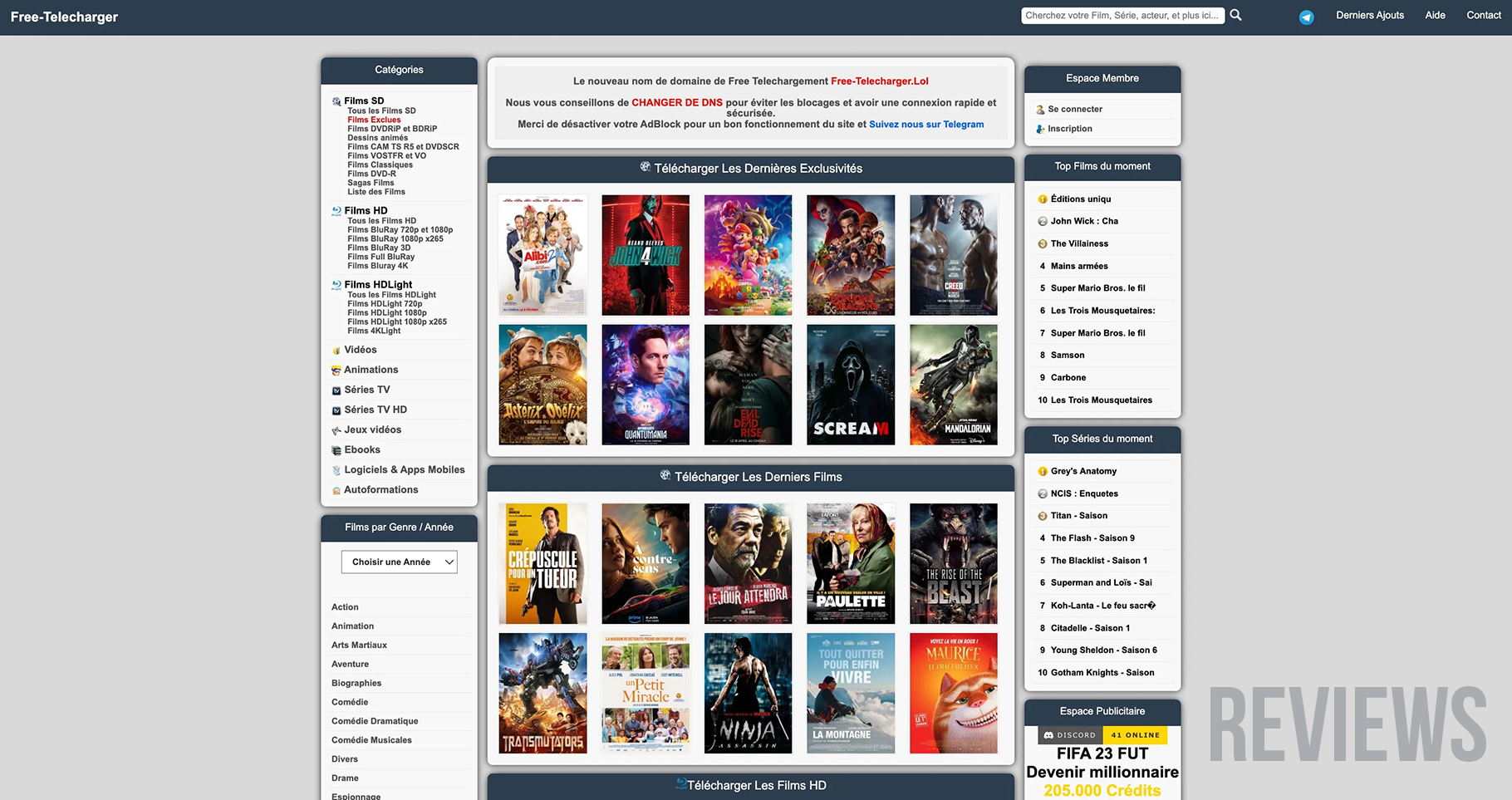The image size is (1512, 800).
Task: Click the Logiciels & Apps Mobiles icon
Action: point(336,470)
